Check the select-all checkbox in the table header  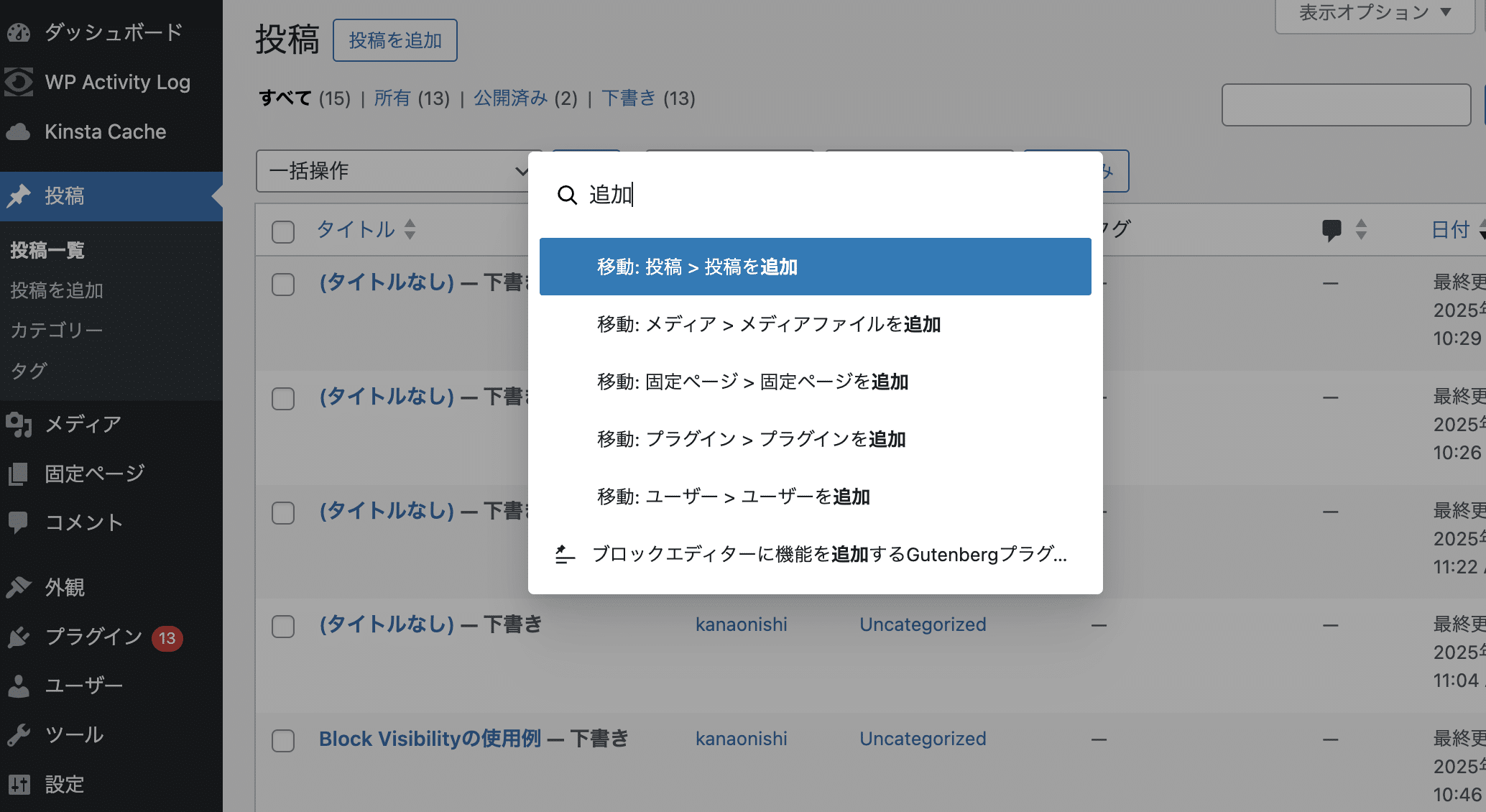282,231
